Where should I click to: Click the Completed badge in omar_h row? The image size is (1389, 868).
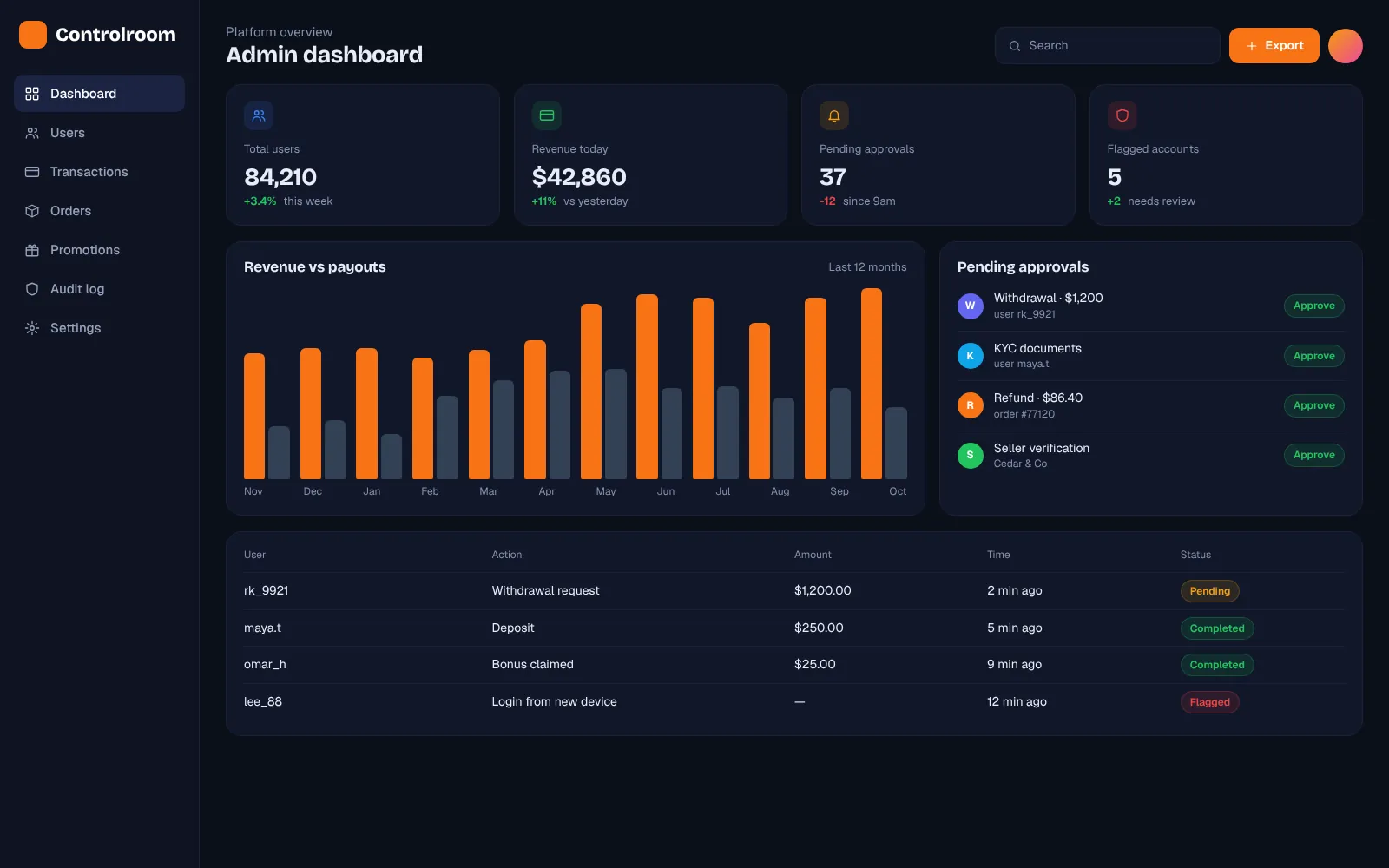pyautogui.click(x=1217, y=665)
